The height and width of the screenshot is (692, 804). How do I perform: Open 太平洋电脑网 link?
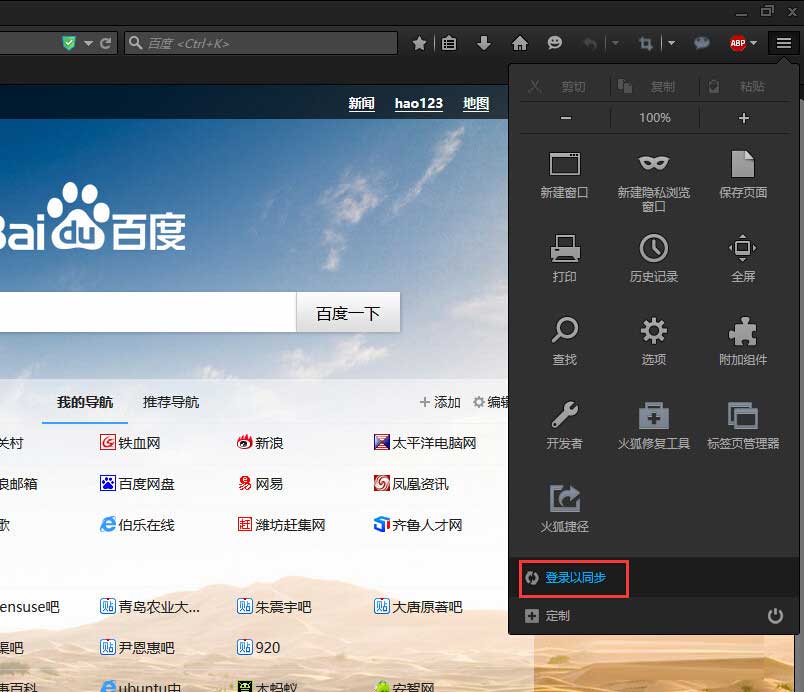coord(425,443)
